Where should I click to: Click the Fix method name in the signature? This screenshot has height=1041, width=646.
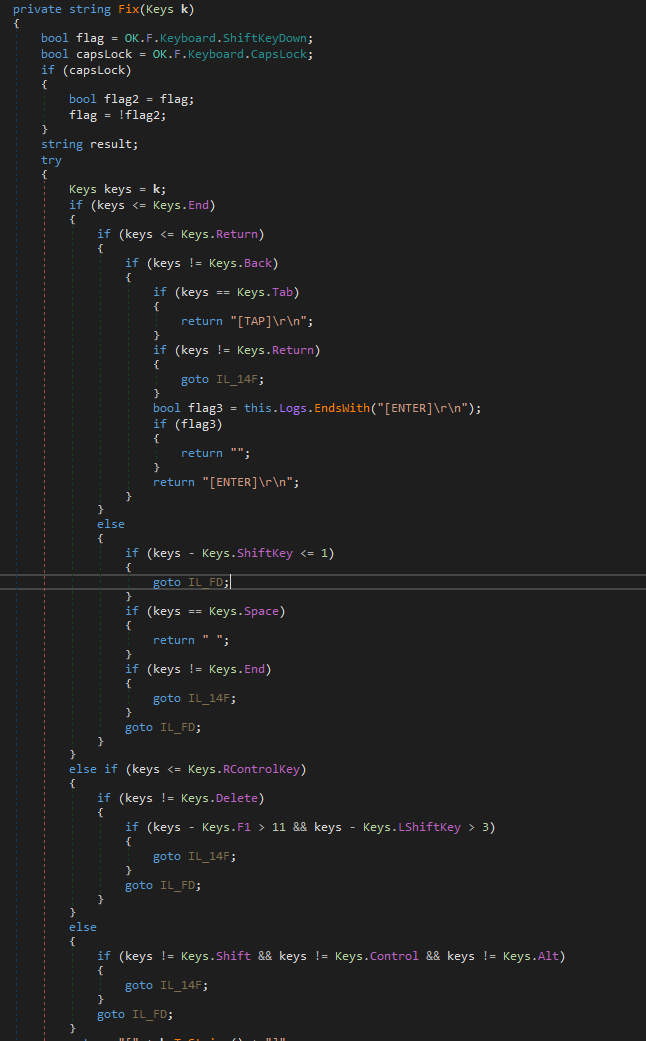coord(129,9)
